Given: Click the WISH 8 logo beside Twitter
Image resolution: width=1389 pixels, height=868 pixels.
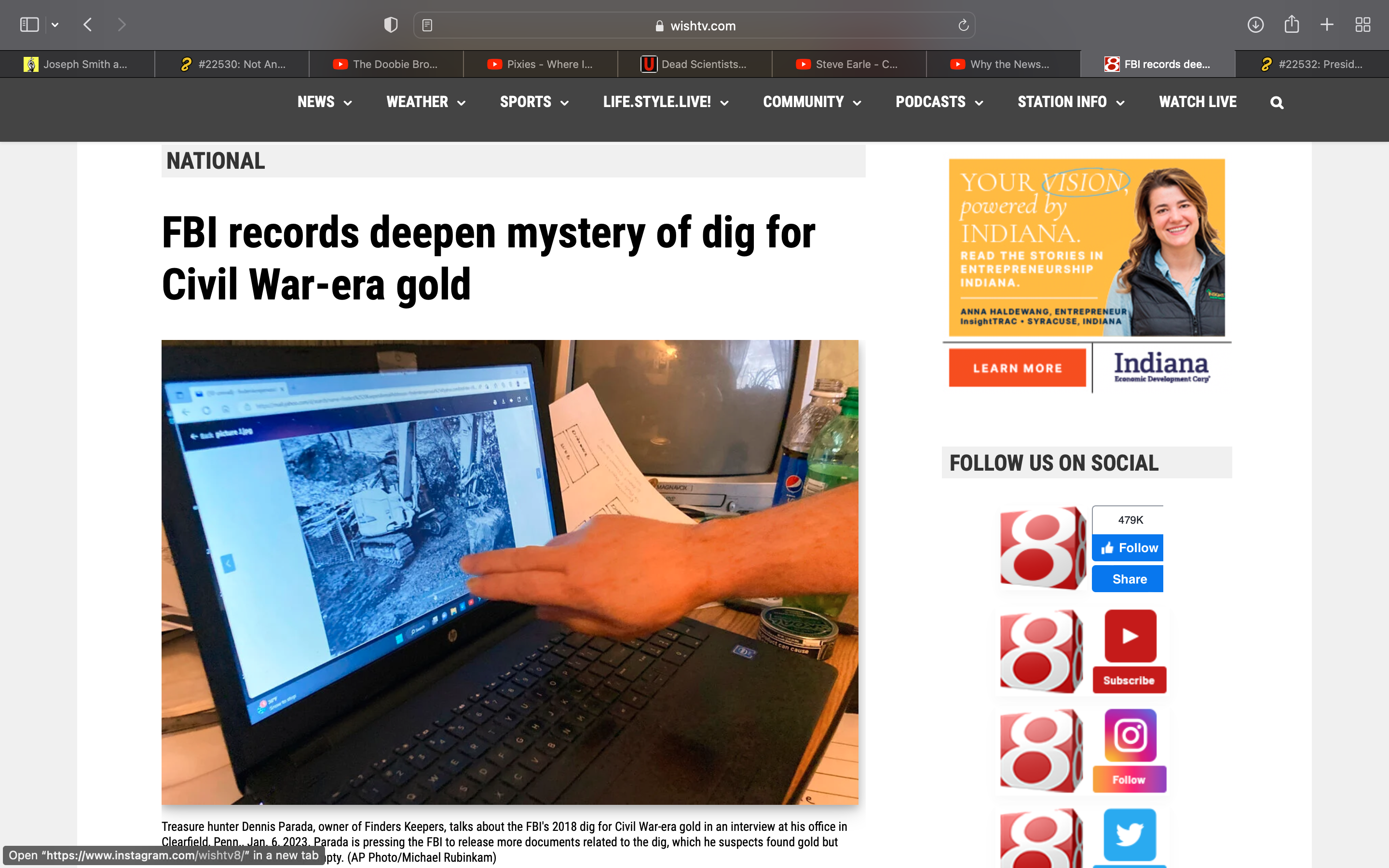Looking at the screenshot, I should click(1041, 839).
